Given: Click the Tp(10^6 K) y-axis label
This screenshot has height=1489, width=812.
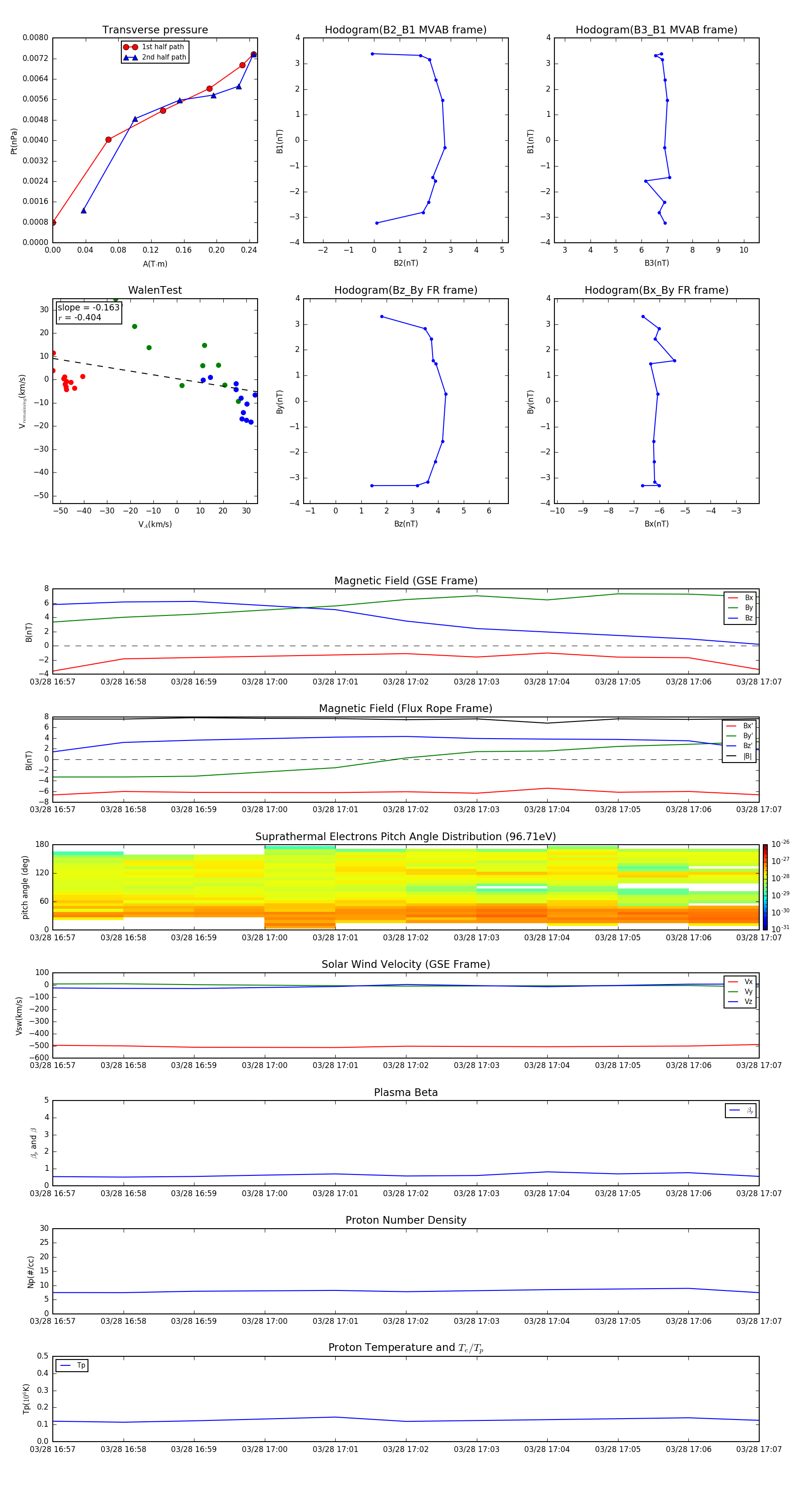Looking at the screenshot, I should tap(26, 1399).
